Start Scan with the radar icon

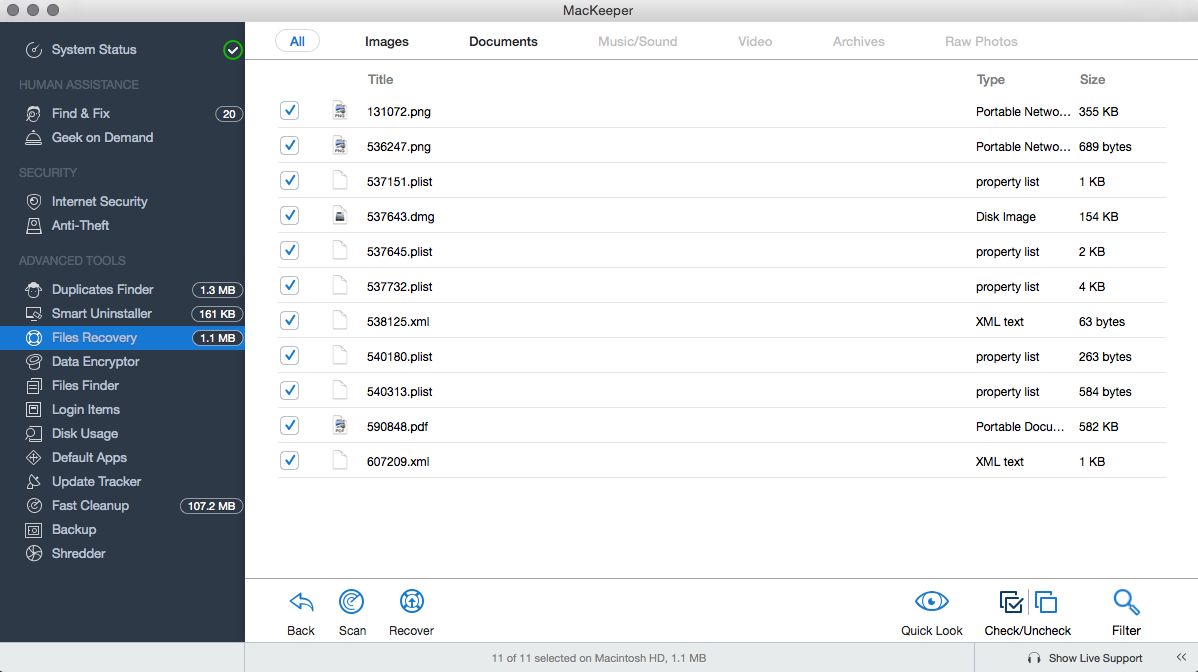(351, 602)
